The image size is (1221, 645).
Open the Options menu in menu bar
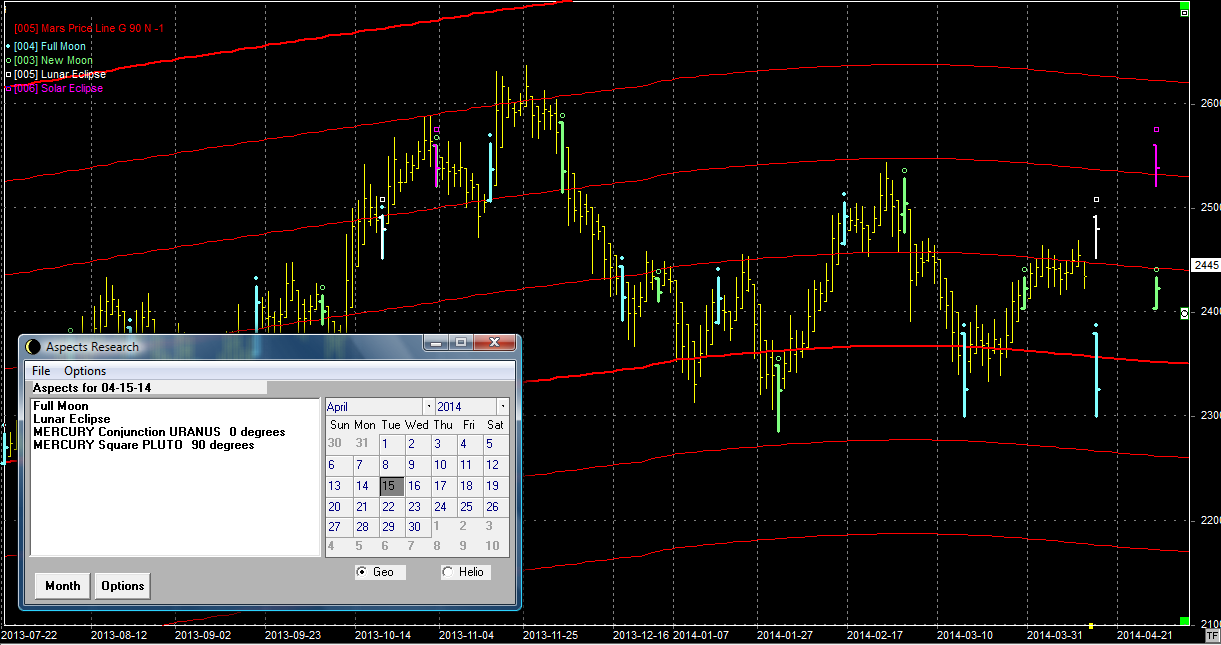click(x=85, y=371)
